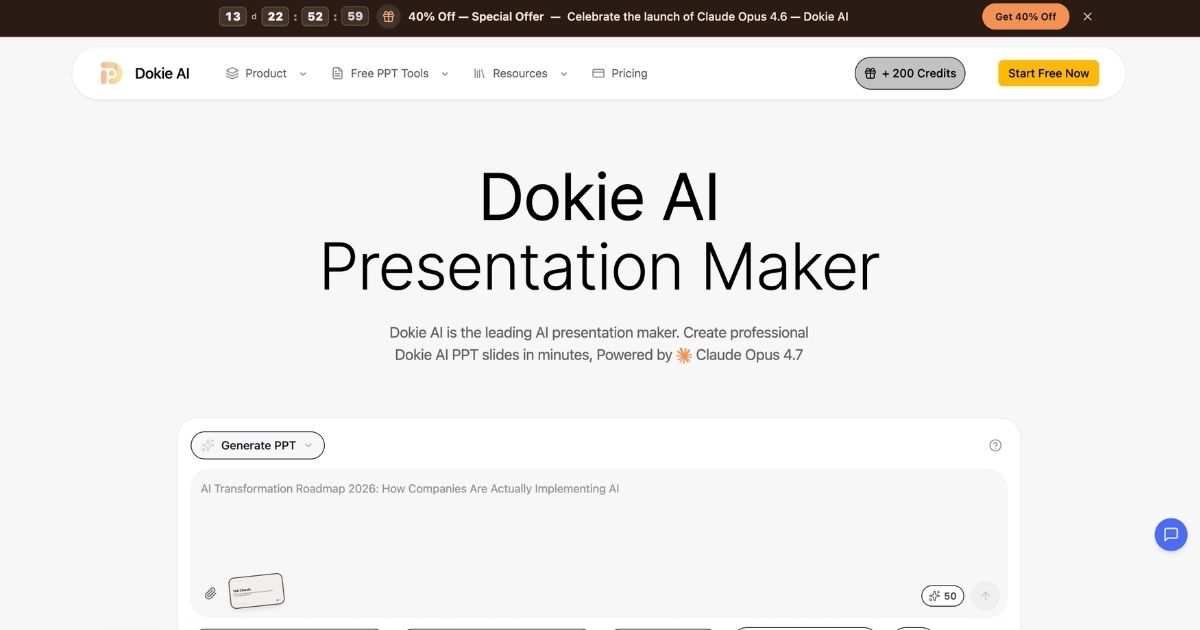This screenshot has width=1200, height=630.
Task: Expand the Product dropdown chevron
Action: (x=303, y=74)
